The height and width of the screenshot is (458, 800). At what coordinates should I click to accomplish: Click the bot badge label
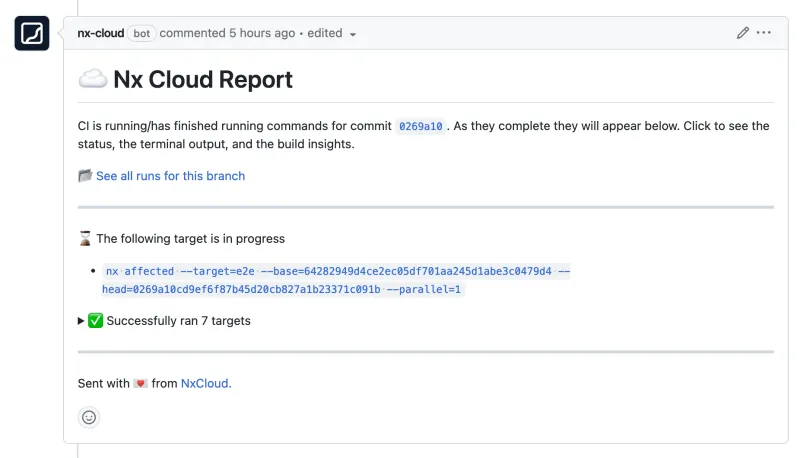click(142, 33)
